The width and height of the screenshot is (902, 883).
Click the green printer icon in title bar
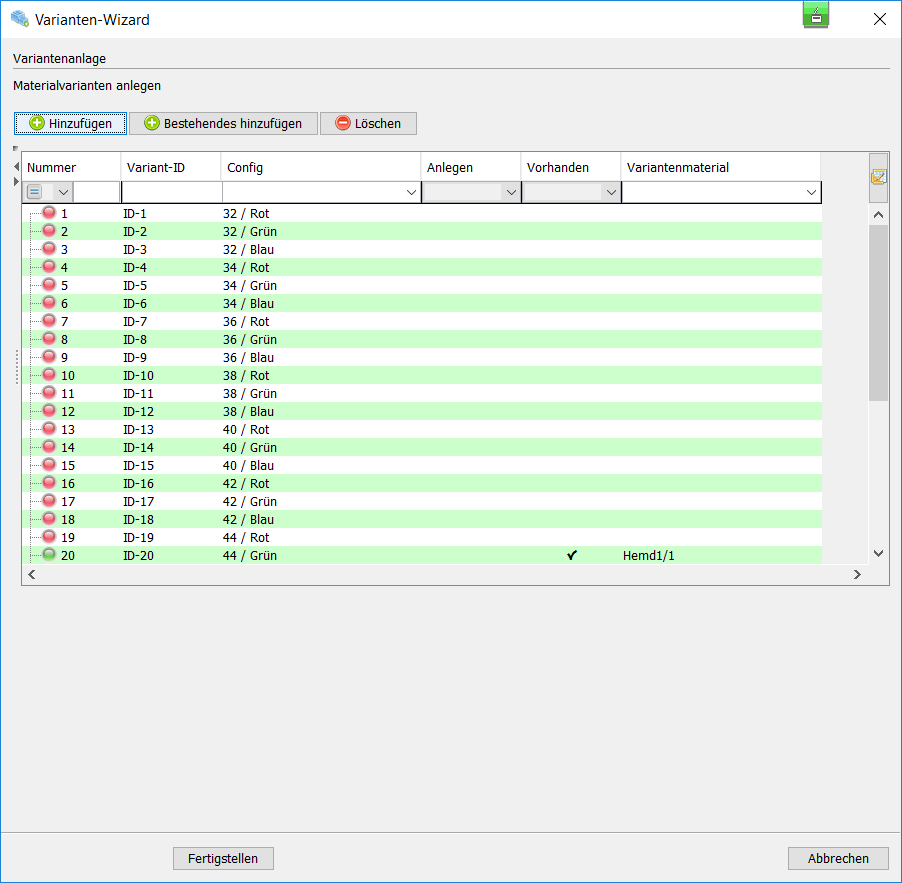(816, 15)
